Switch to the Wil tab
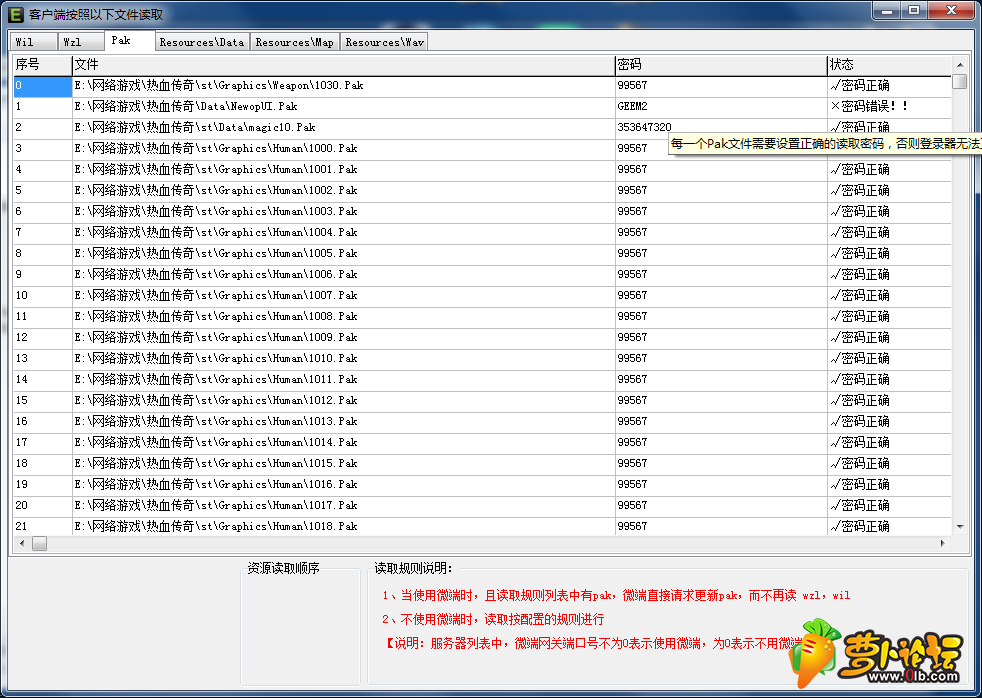The width and height of the screenshot is (982, 698). 34,41
